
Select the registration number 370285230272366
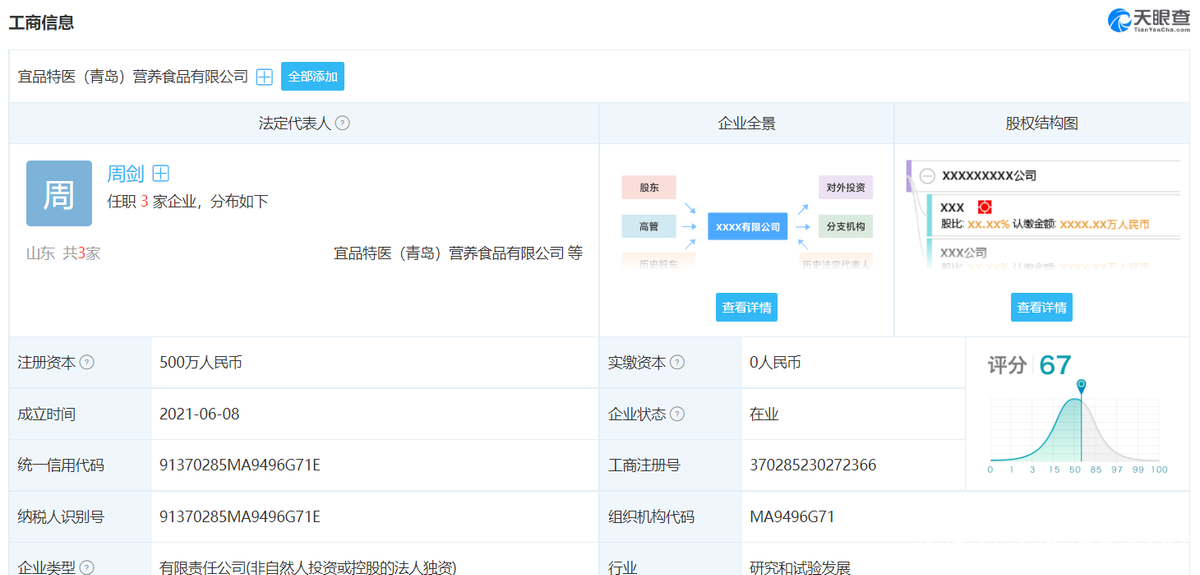pos(813,465)
